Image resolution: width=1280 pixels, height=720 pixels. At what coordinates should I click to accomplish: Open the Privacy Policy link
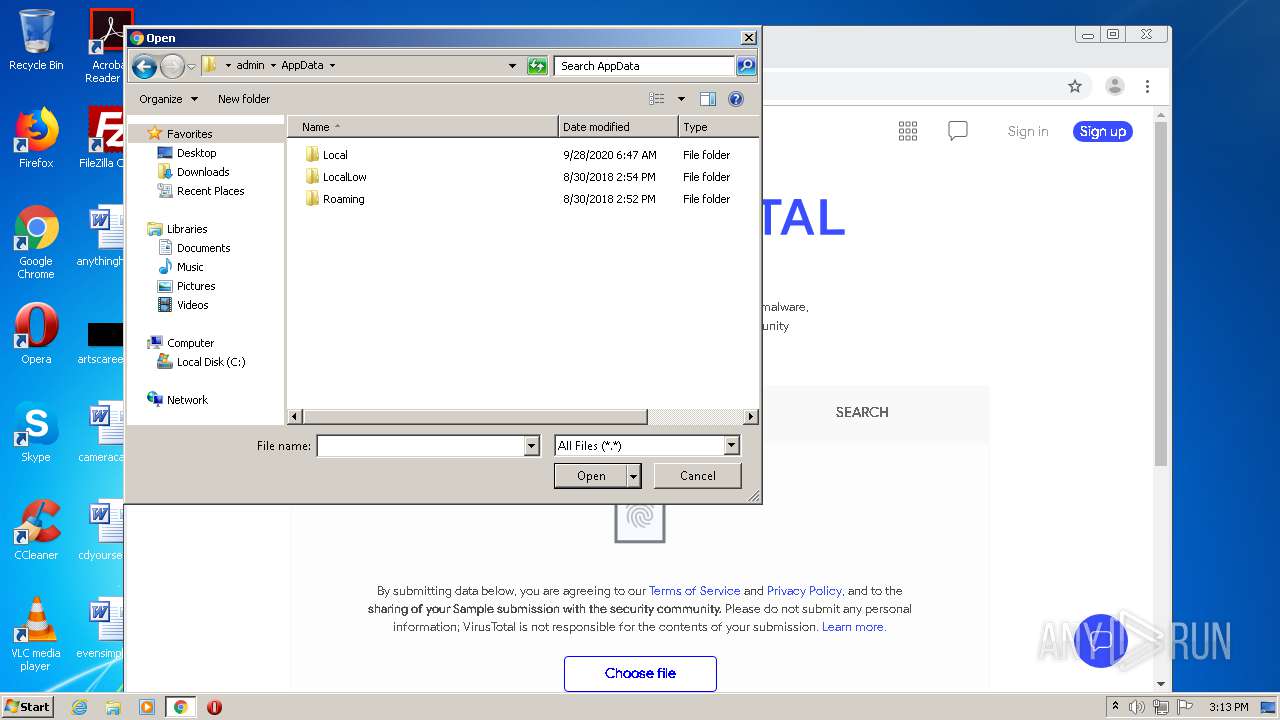805,591
